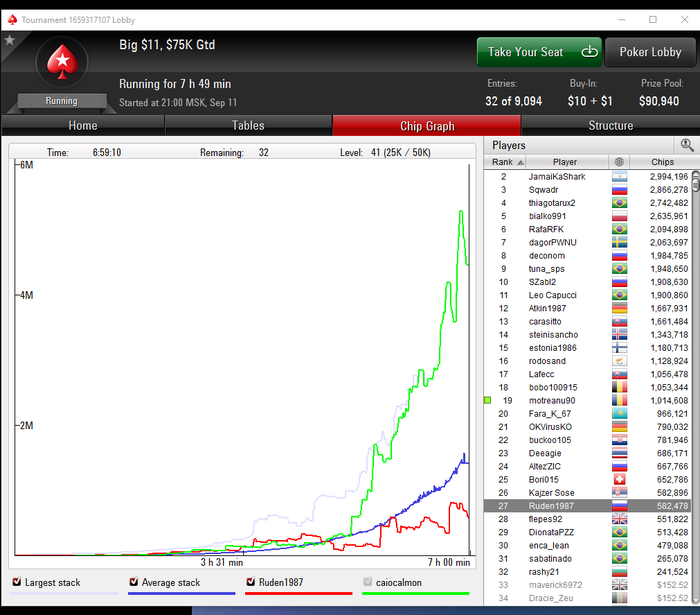
Task: Click the title bar PokerStars spade icon
Action: 12,20
